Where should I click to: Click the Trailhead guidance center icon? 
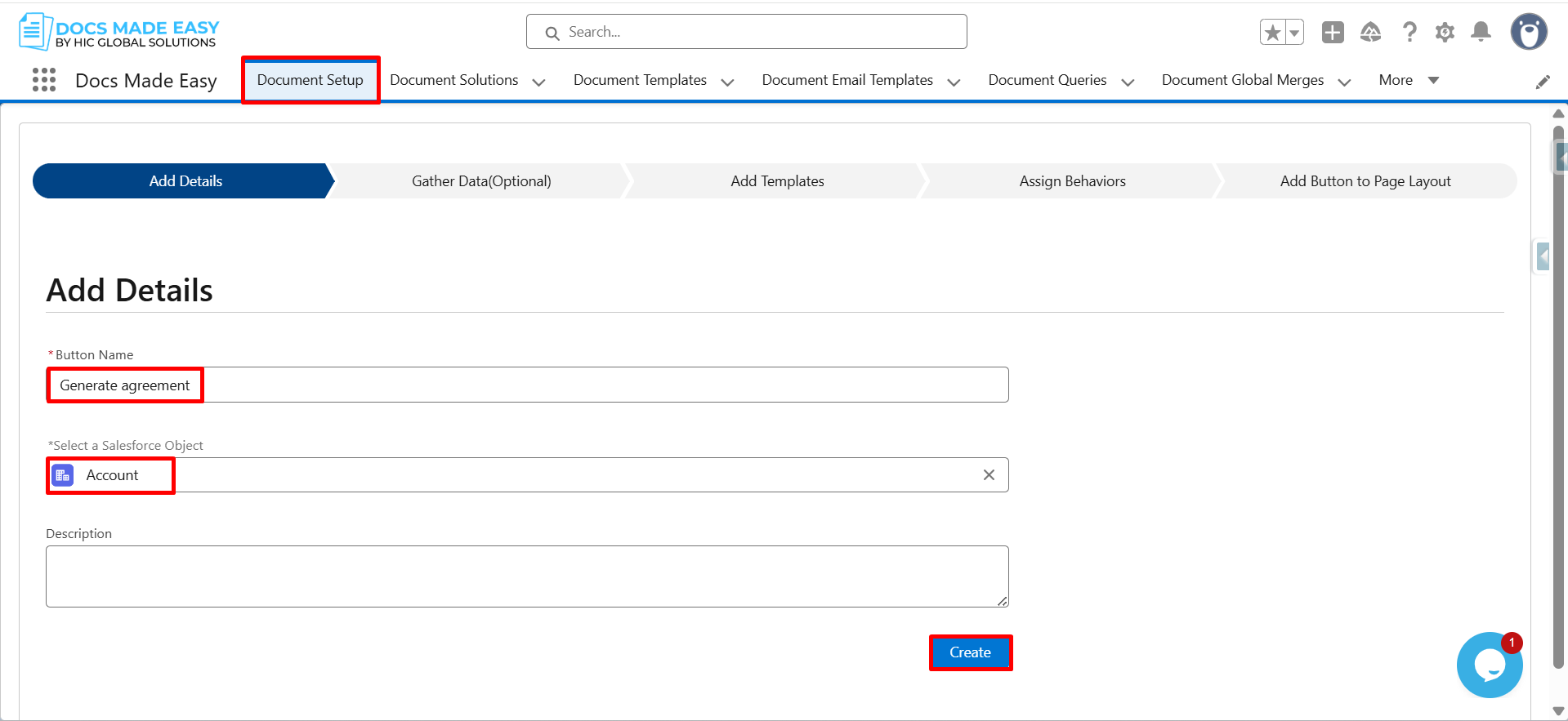1370,33
